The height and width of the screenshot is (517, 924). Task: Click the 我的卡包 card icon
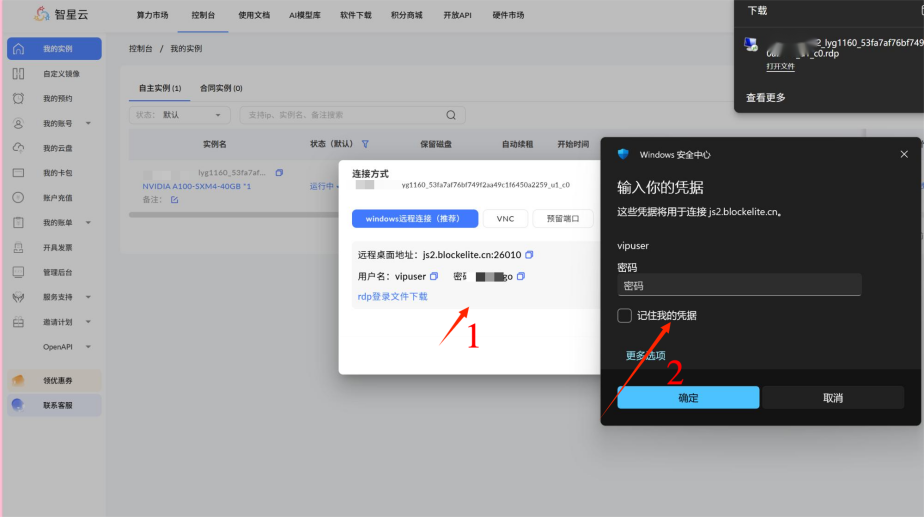click(18, 173)
